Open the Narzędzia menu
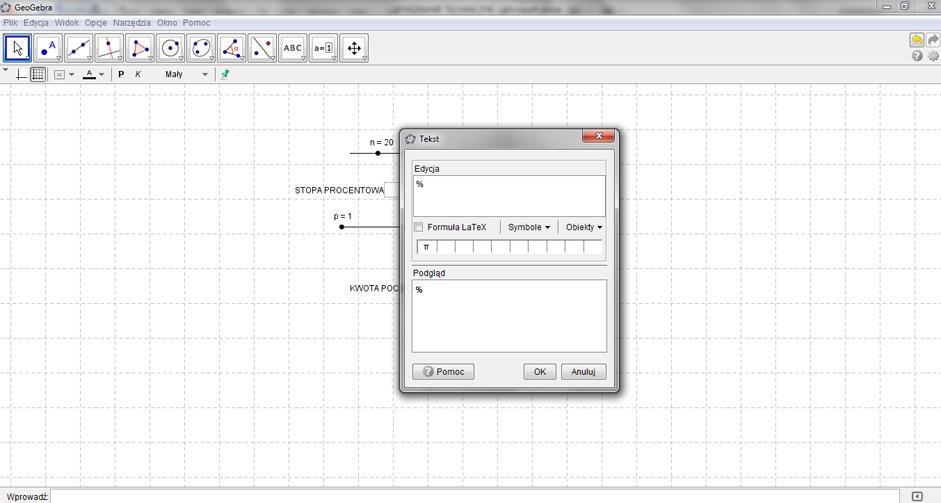This screenshot has width=941, height=503. click(132, 23)
